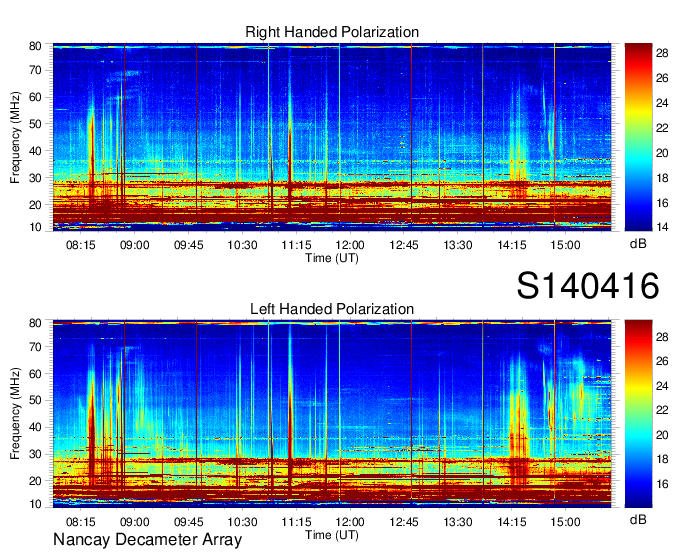
Task: Click 40 MHz tick of Left Handed plot
Action: (x=35, y=427)
